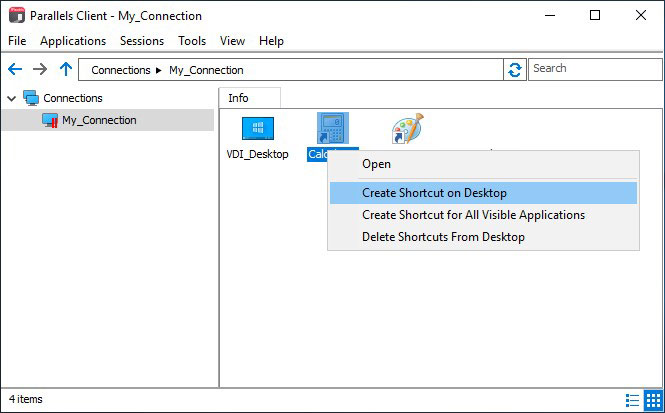
Task: Select the Connections root label
Action: click(73, 98)
